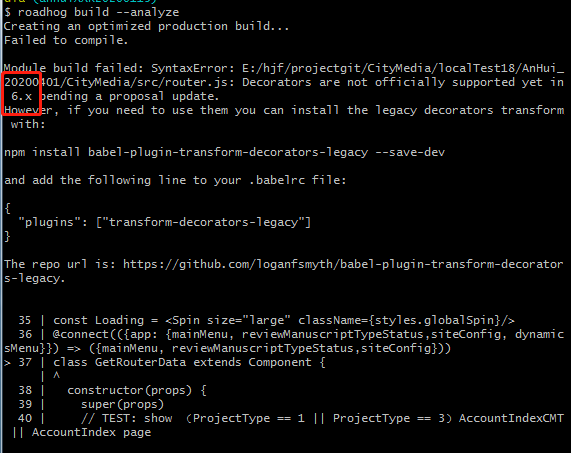This screenshot has height=453, width=571.
Task: Click line number 35 in code listing
Action: click(x=25, y=320)
